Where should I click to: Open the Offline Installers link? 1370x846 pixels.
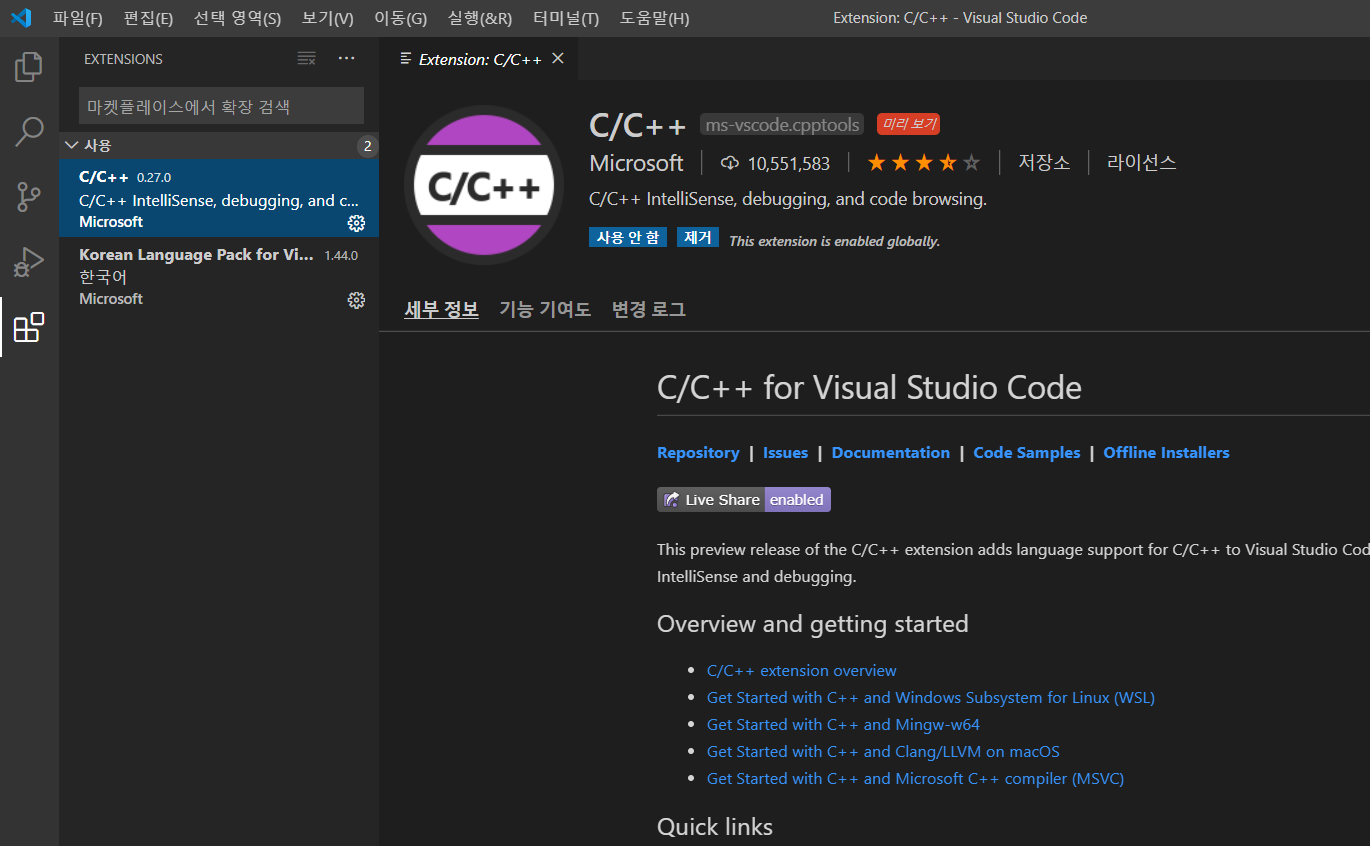(1166, 453)
